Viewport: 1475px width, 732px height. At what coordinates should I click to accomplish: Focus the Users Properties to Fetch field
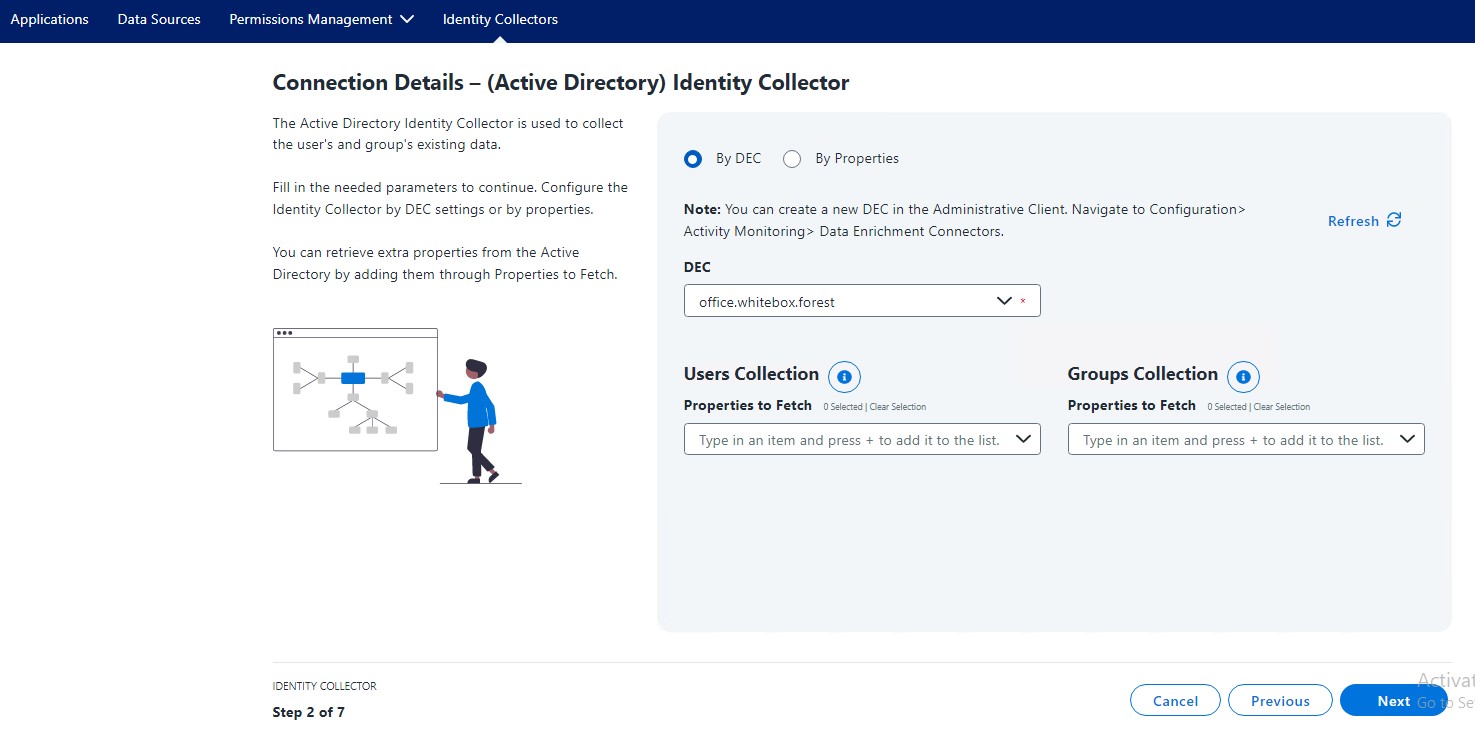[x=848, y=440]
